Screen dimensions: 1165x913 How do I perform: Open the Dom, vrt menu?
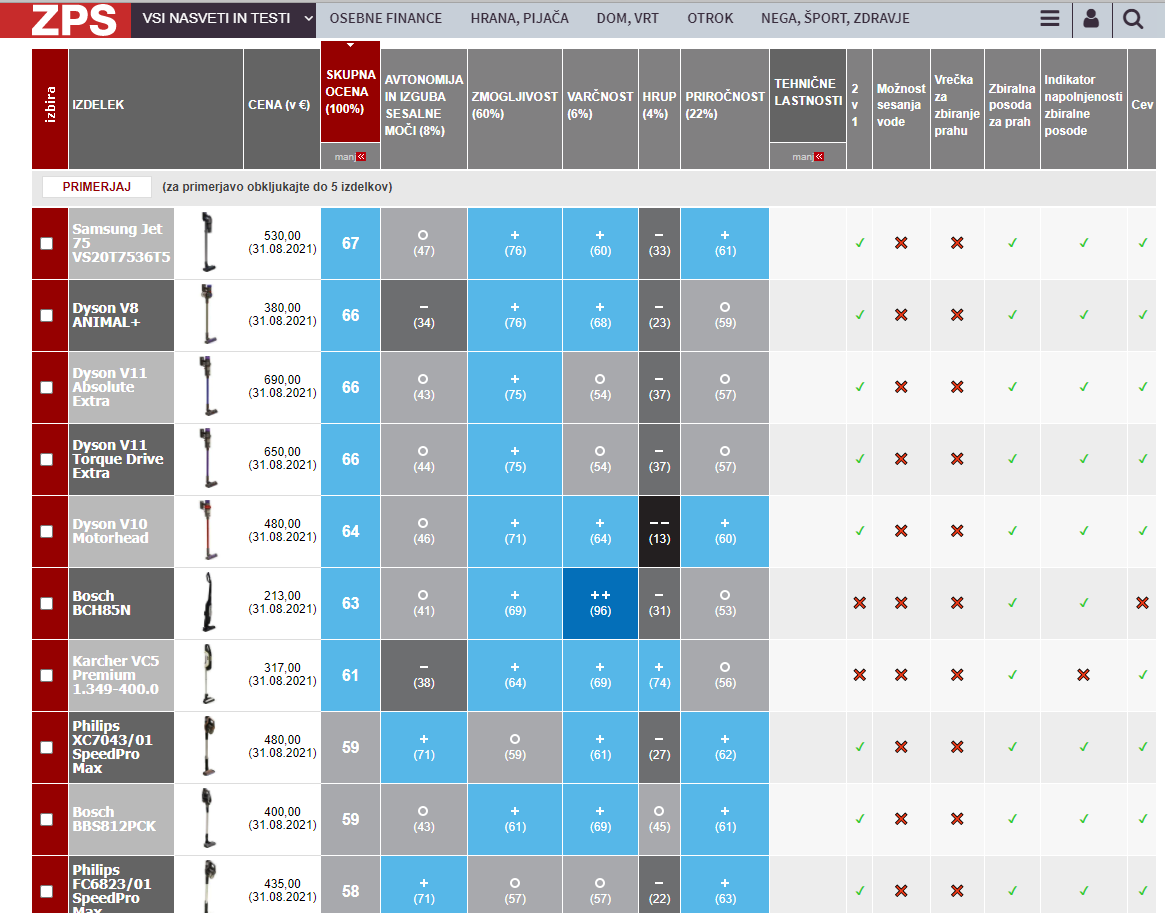(627, 19)
